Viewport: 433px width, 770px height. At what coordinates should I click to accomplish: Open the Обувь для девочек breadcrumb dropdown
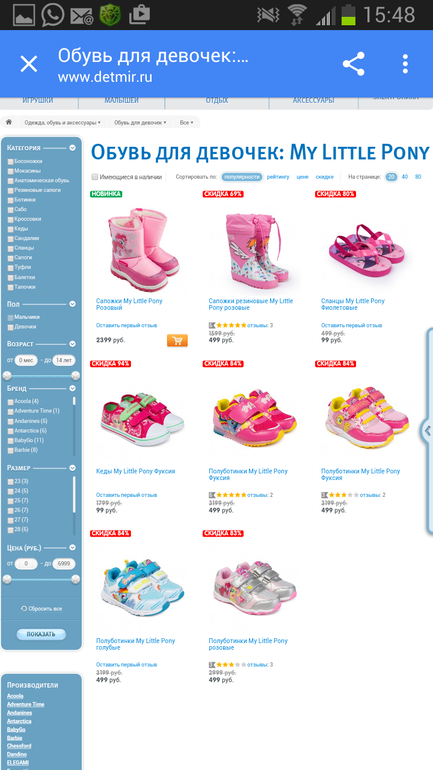tap(140, 122)
